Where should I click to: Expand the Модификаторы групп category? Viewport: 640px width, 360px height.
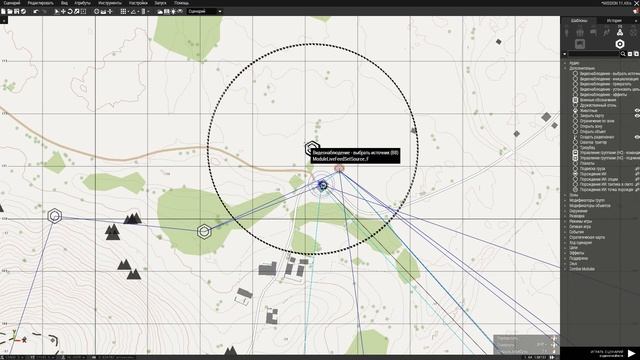click(x=565, y=200)
